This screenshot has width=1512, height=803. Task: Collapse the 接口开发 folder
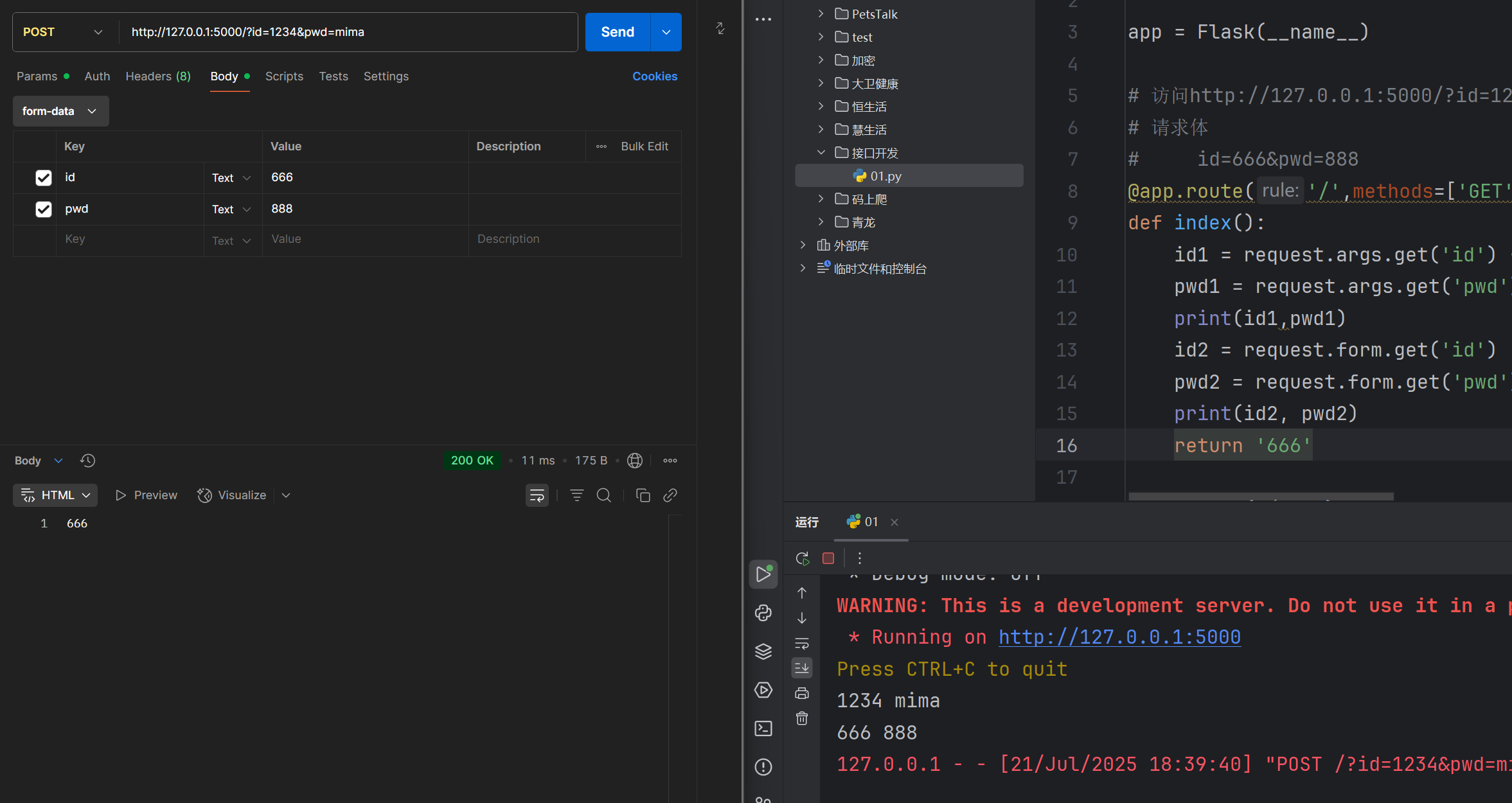821,152
